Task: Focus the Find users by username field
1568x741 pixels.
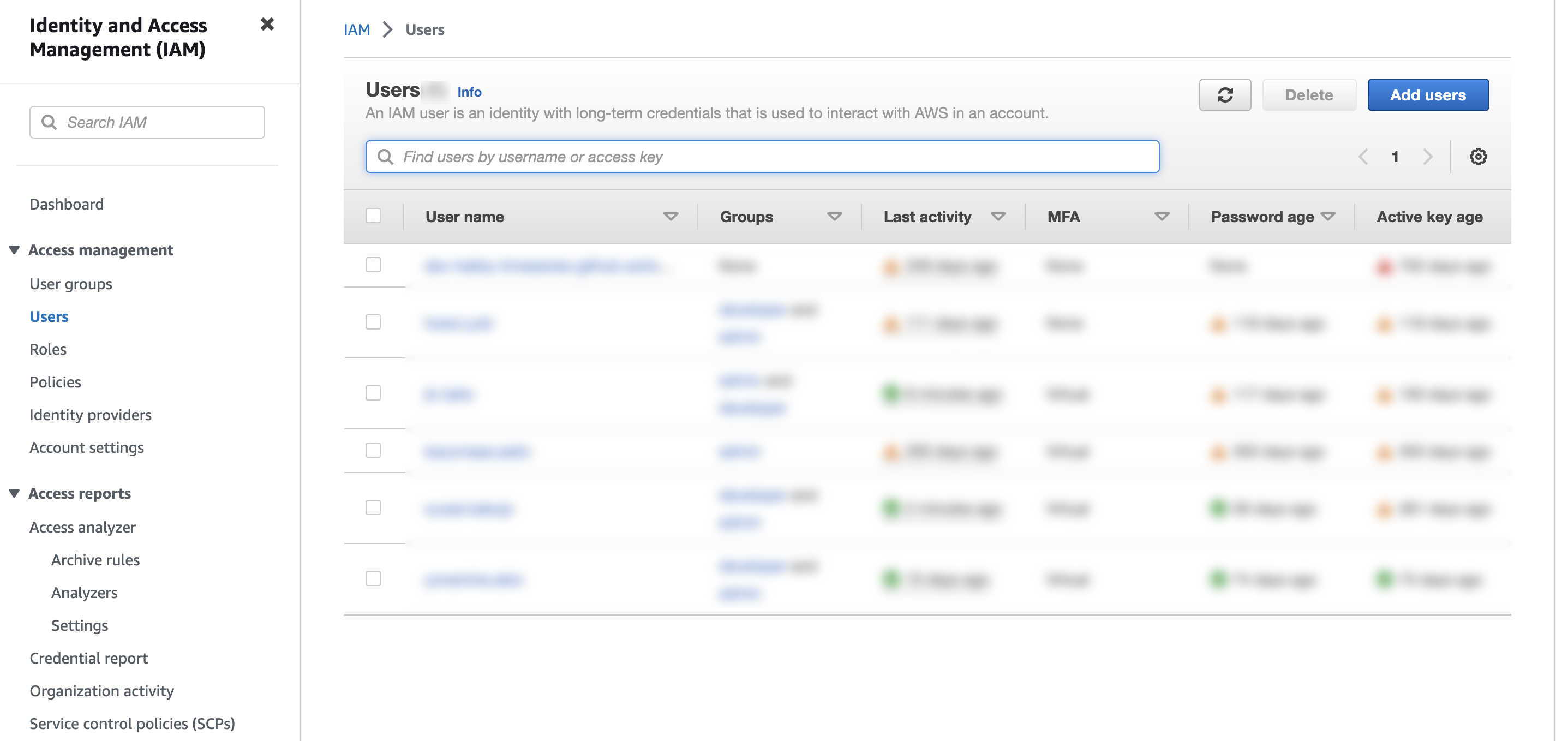Action: (x=762, y=157)
